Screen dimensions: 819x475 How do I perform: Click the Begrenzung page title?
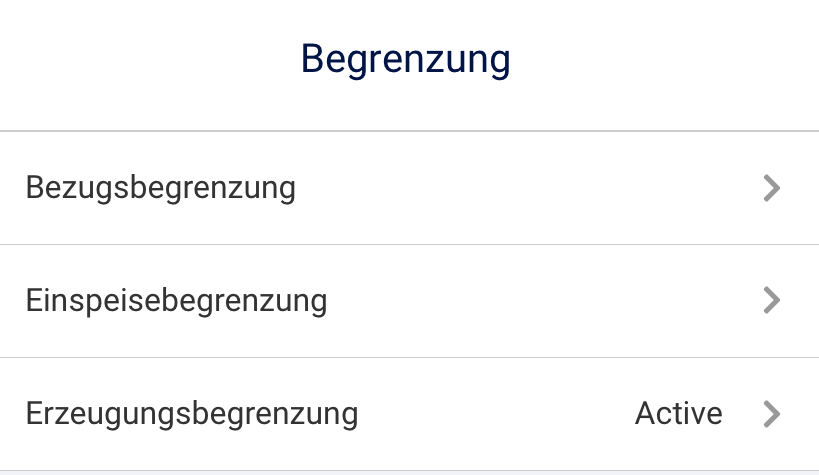406,59
